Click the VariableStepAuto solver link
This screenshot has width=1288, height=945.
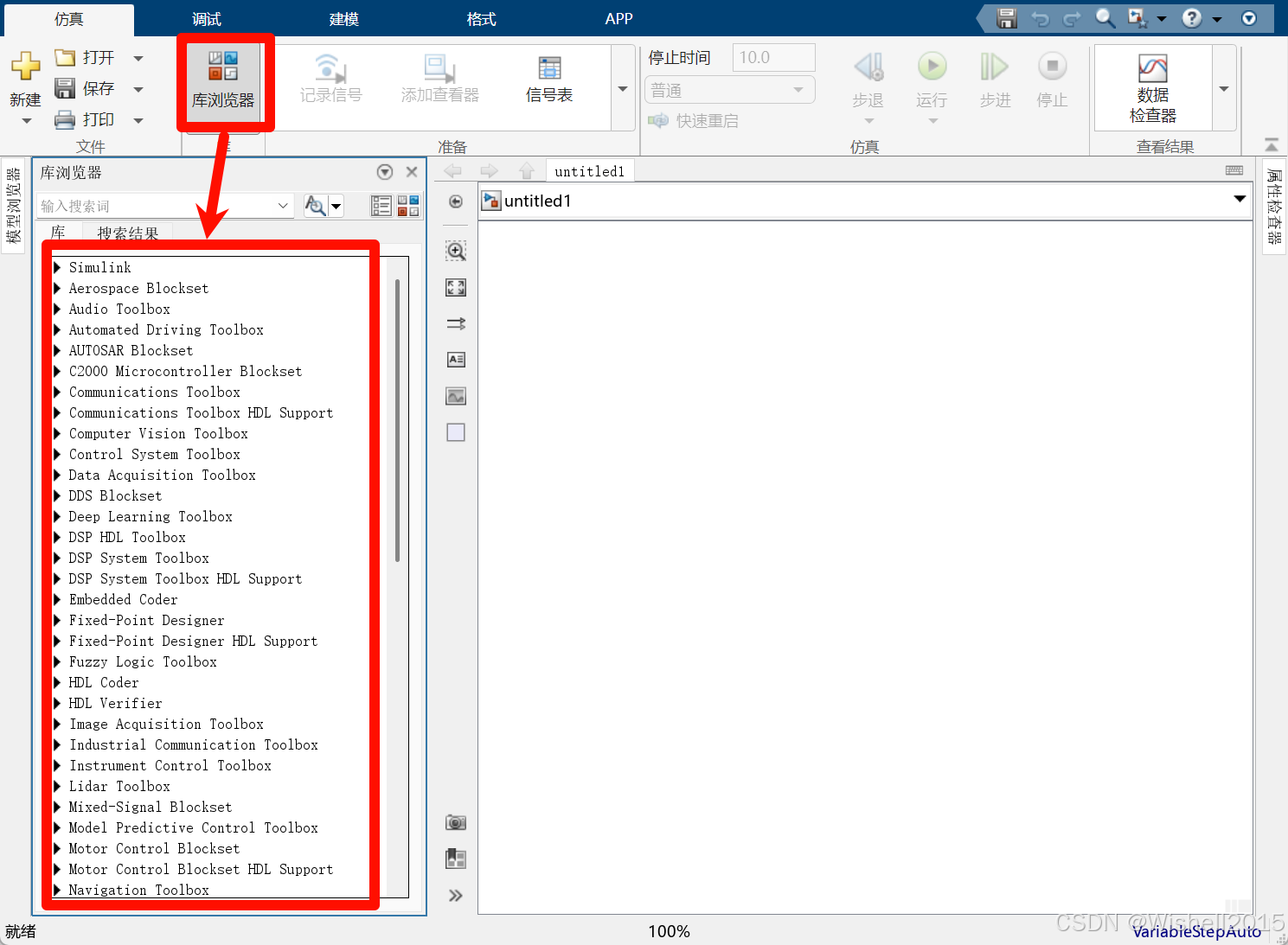1196,931
